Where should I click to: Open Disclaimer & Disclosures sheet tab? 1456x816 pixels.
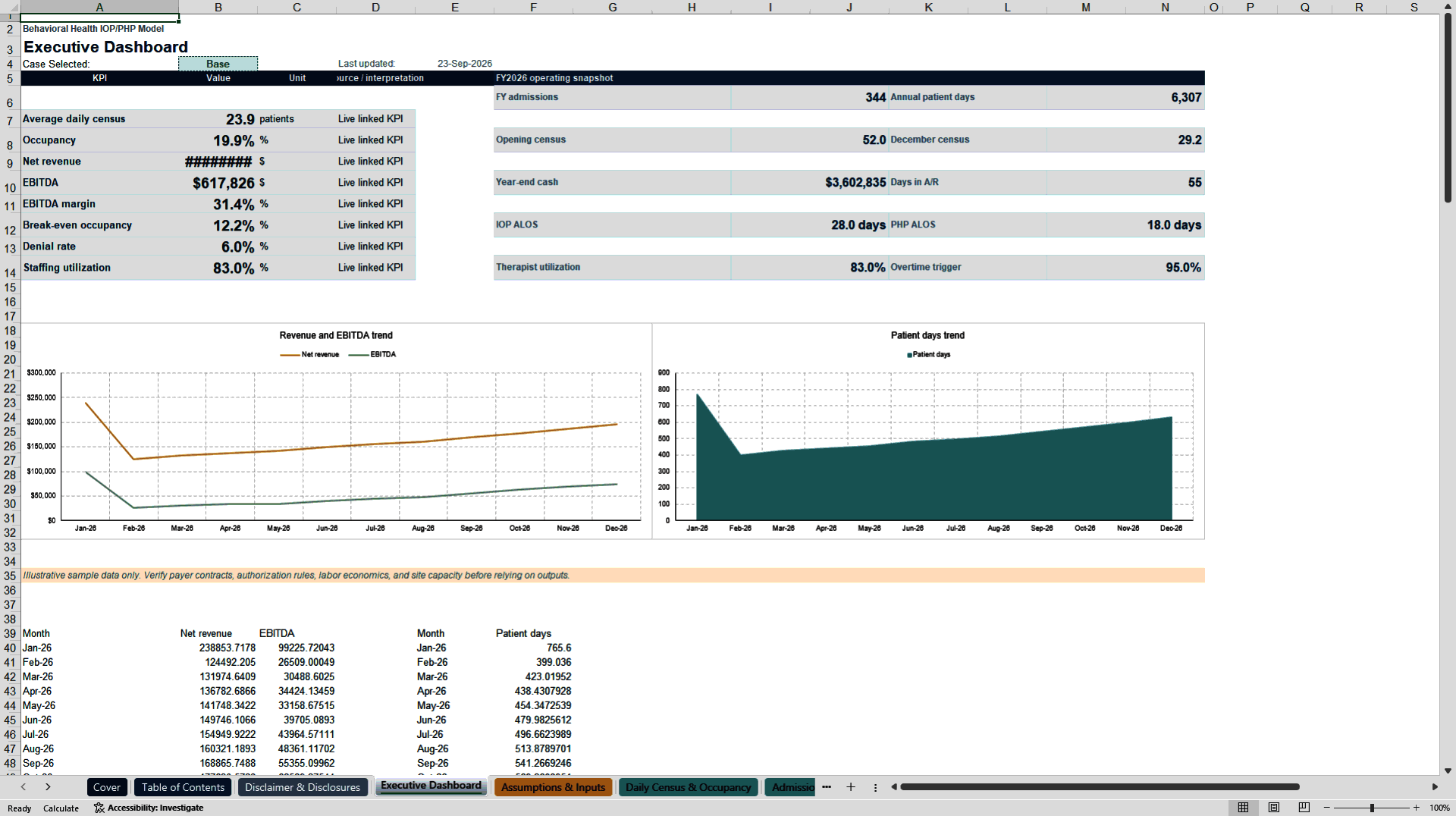click(303, 787)
